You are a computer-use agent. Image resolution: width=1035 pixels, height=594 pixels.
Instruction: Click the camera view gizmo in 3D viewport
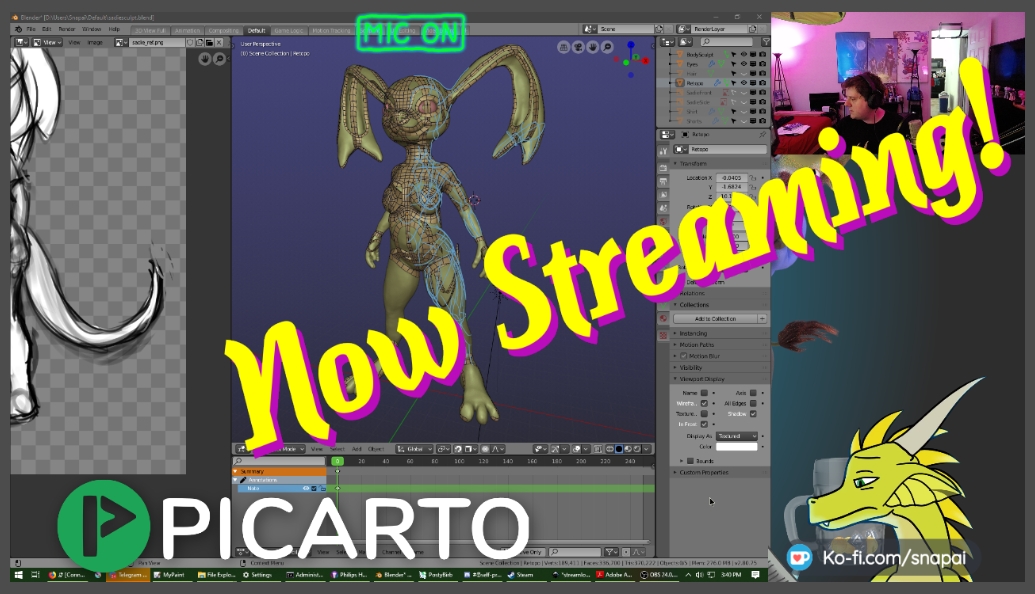(578, 47)
